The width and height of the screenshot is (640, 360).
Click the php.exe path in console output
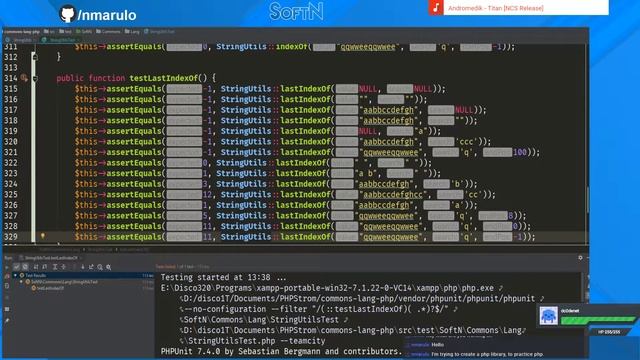coord(327,288)
